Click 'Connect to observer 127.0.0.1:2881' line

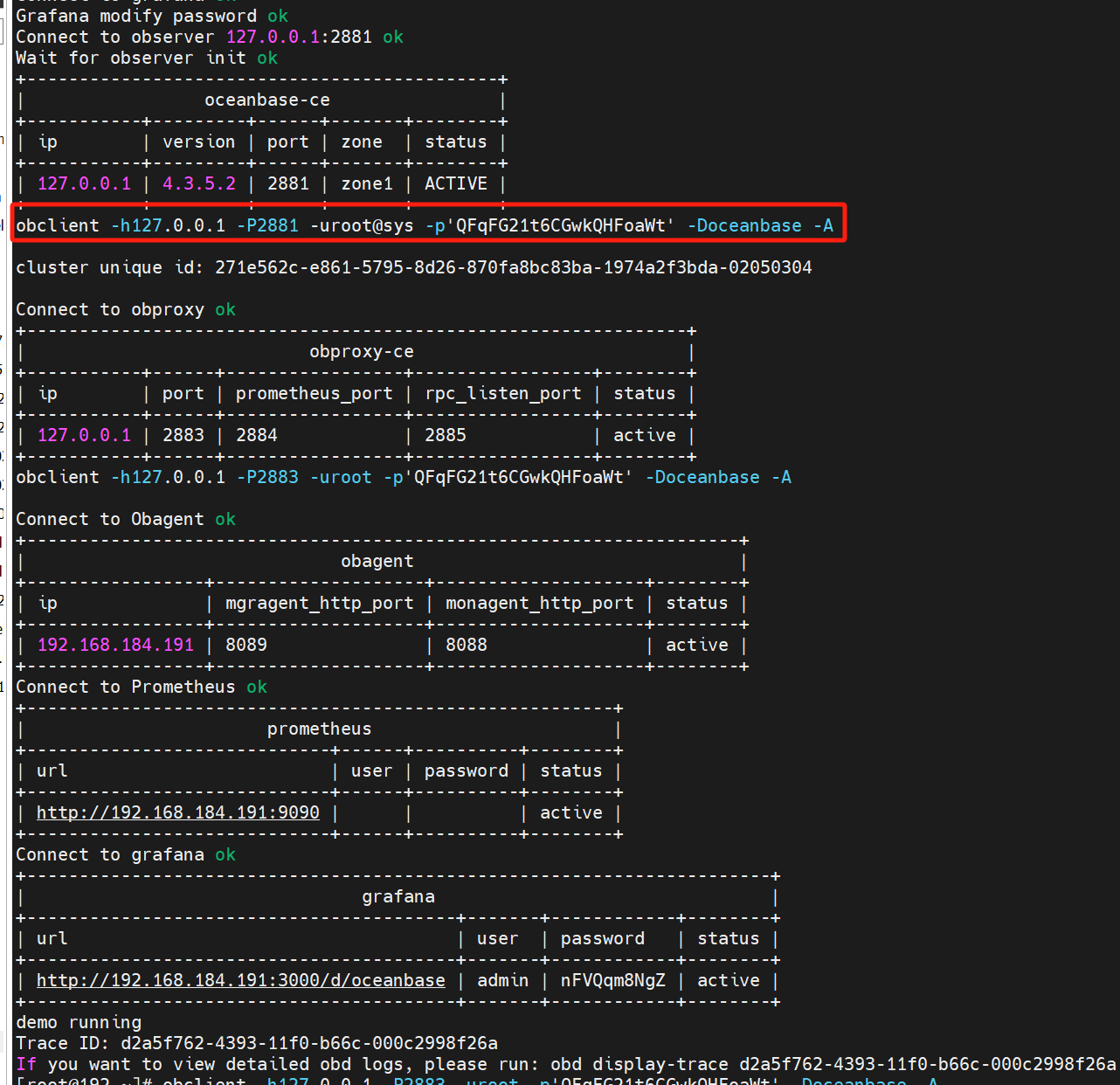210,37
